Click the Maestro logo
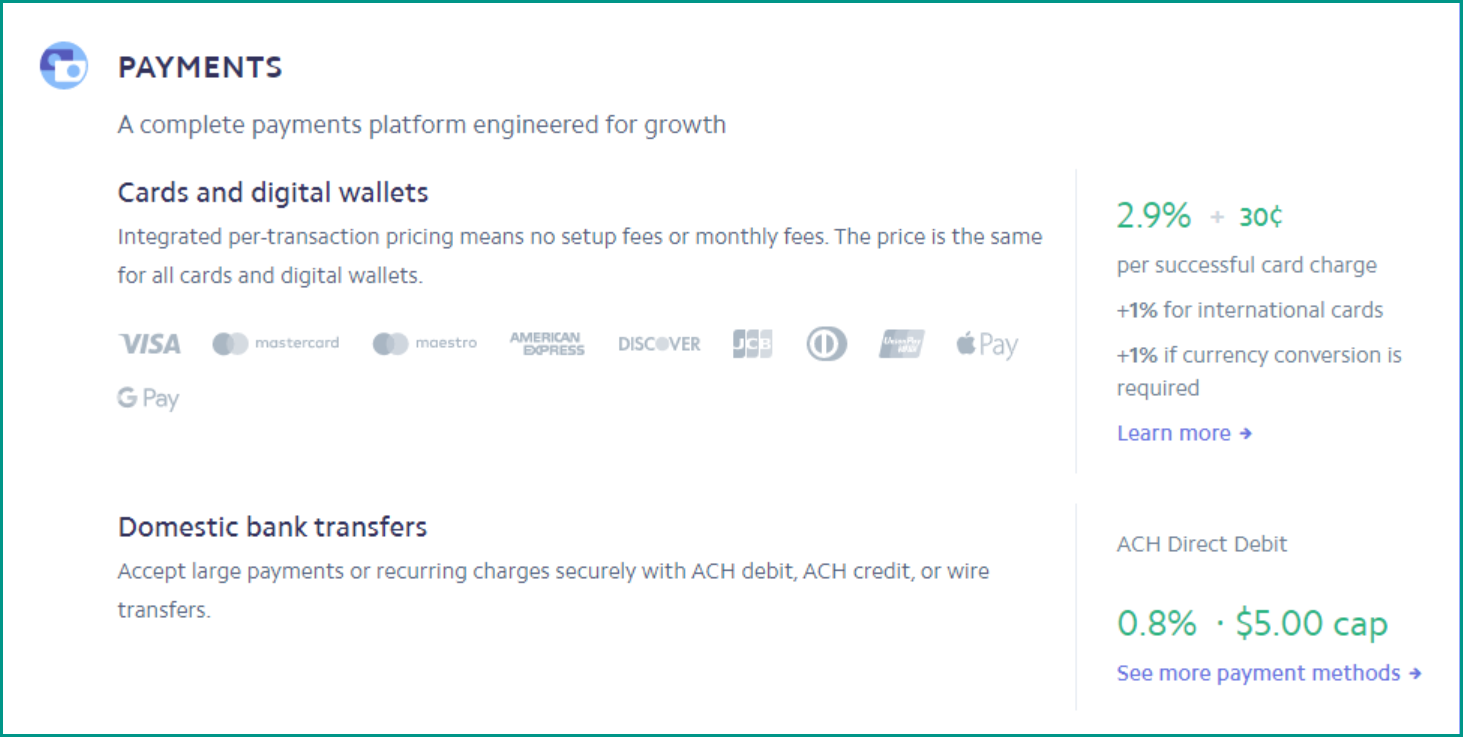Screen dimensions: 1463x737 (x=425, y=343)
